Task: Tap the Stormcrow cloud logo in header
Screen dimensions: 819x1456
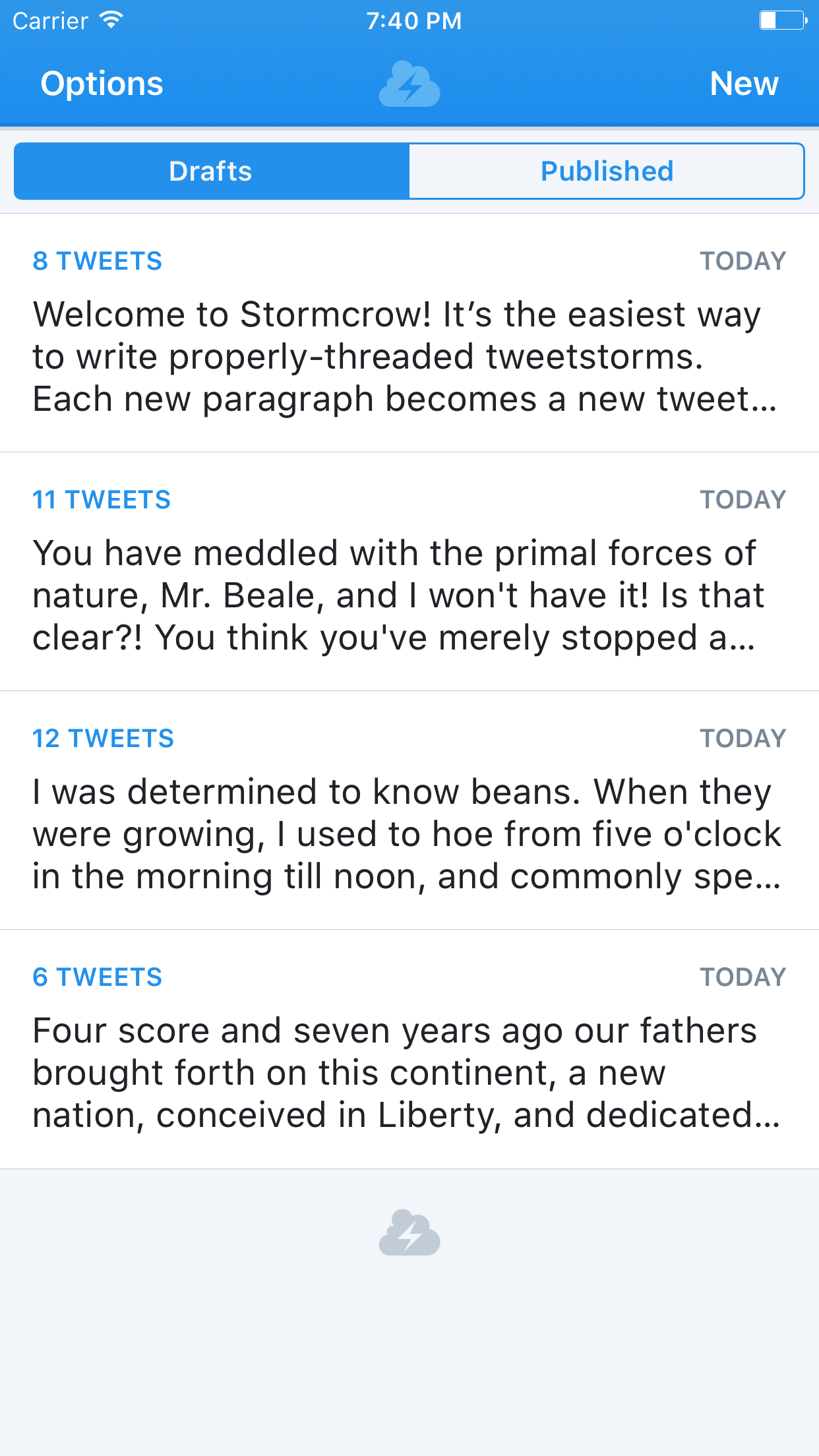Action: (x=409, y=84)
